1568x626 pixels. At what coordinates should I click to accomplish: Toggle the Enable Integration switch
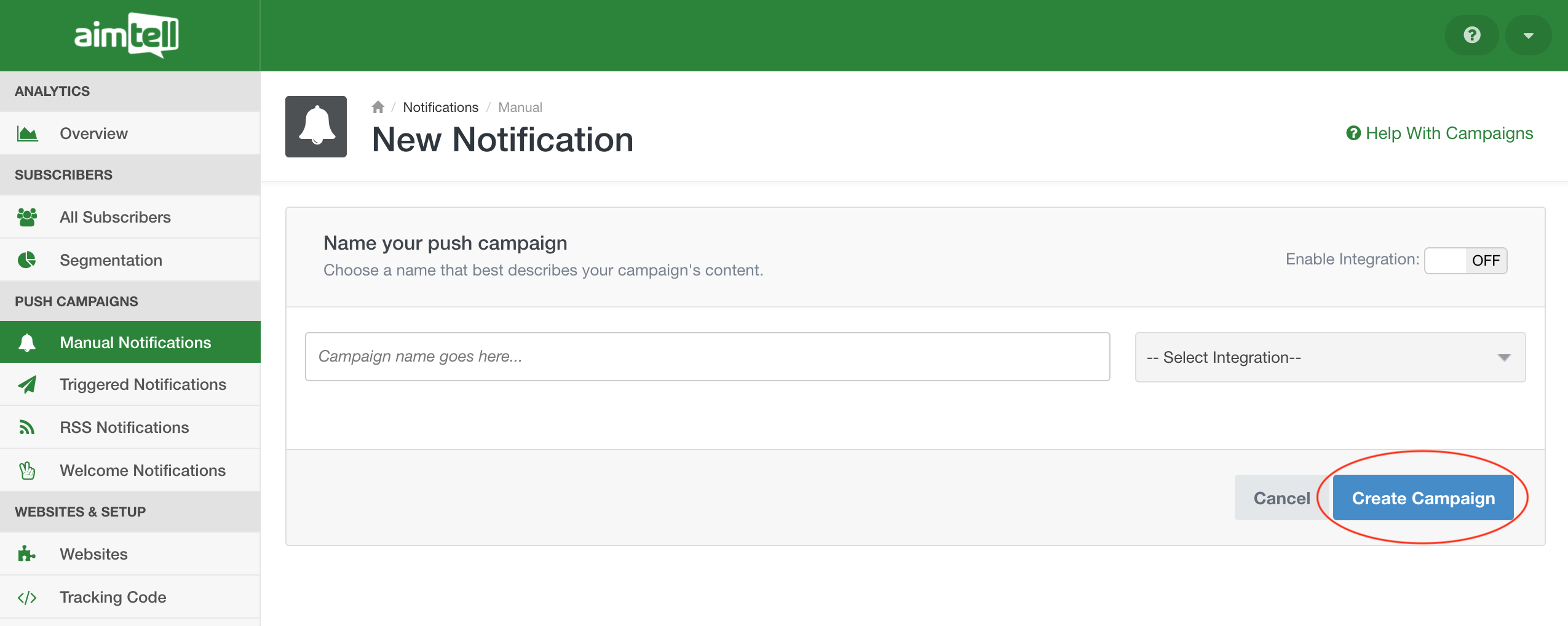tap(1465, 261)
